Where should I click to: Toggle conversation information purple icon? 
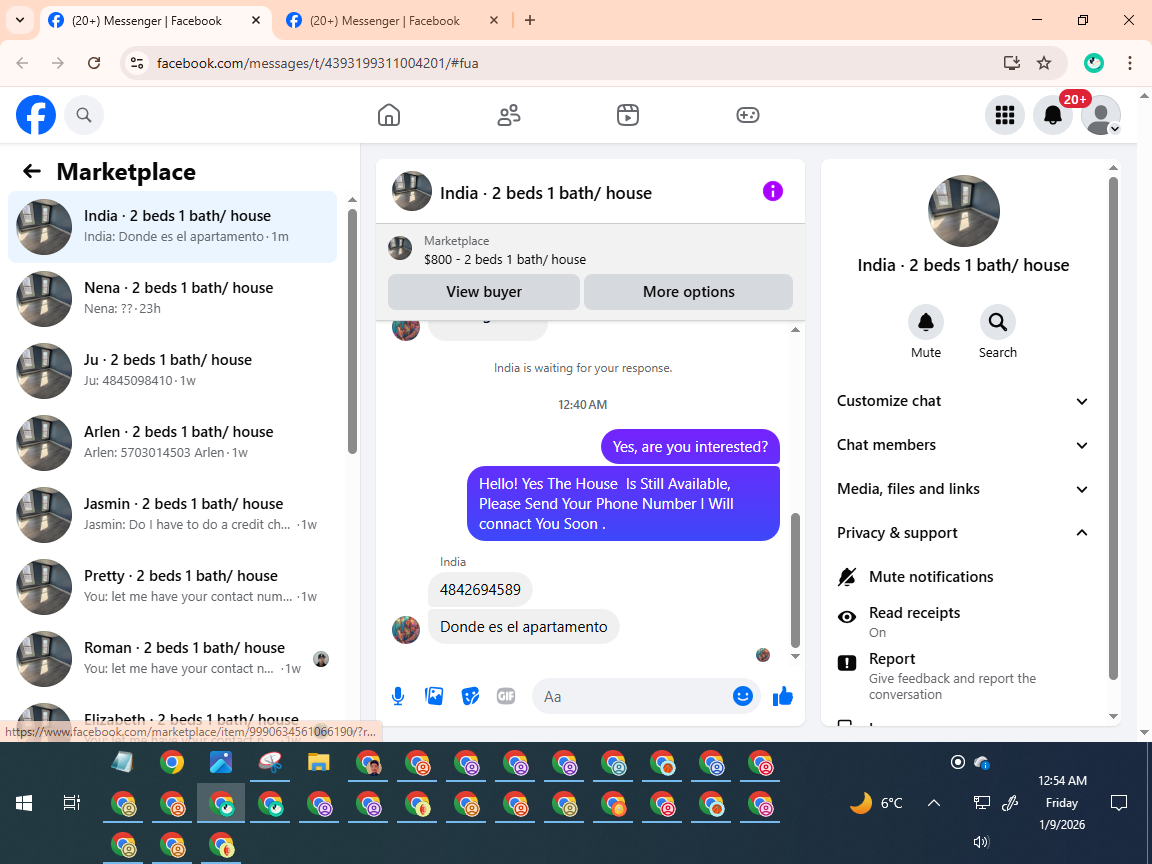773,191
